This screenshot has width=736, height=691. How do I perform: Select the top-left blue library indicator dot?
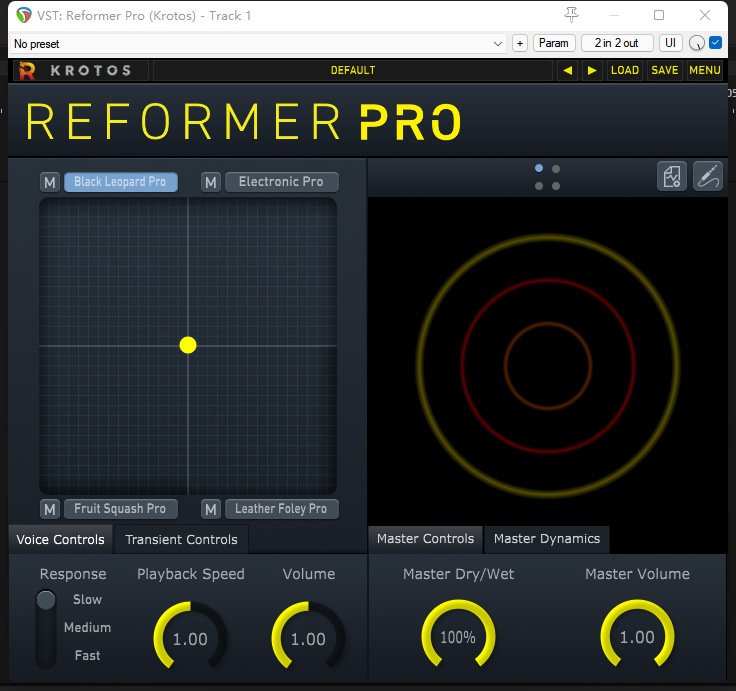click(x=539, y=168)
